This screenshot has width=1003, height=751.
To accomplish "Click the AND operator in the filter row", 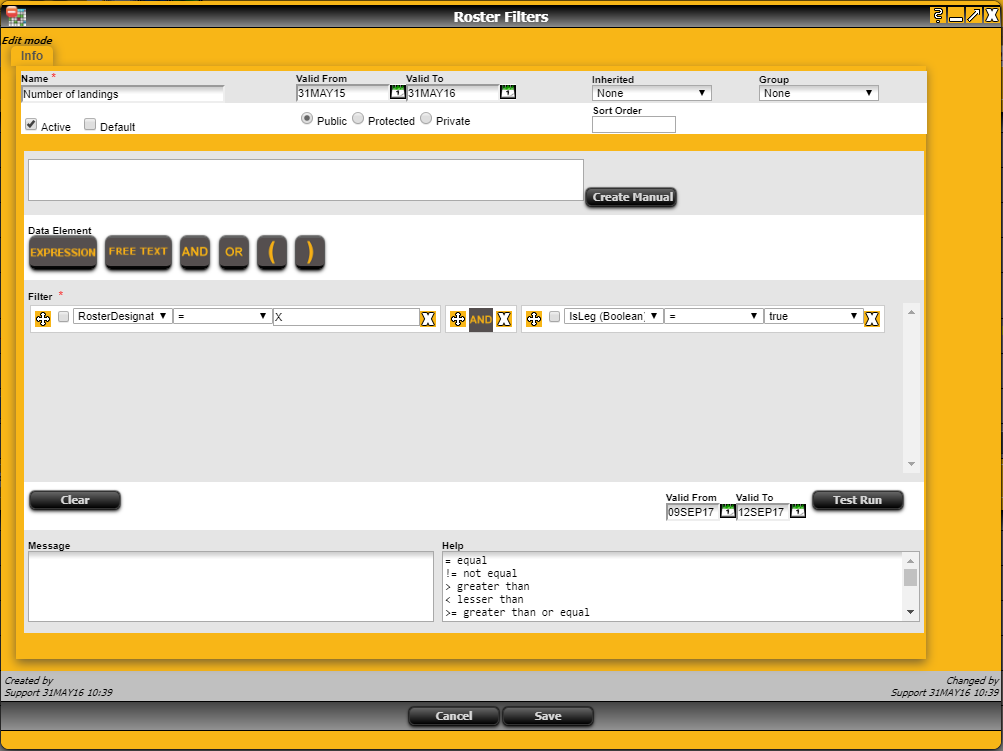I will tap(481, 319).
